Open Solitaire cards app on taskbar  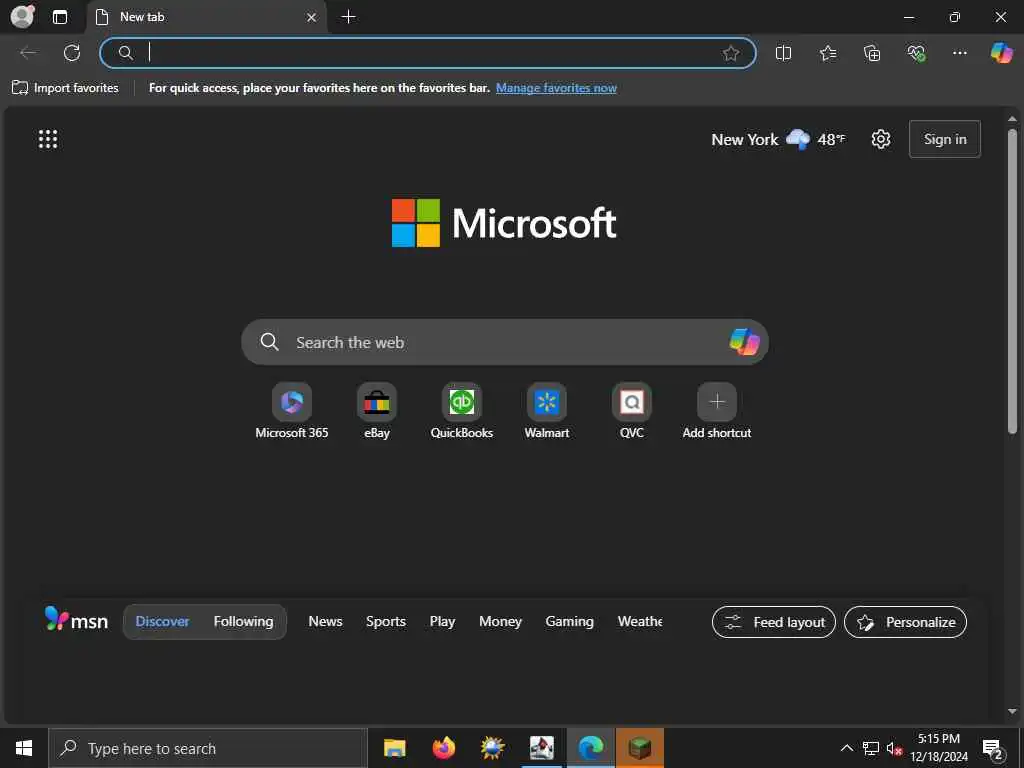click(x=542, y=748)
